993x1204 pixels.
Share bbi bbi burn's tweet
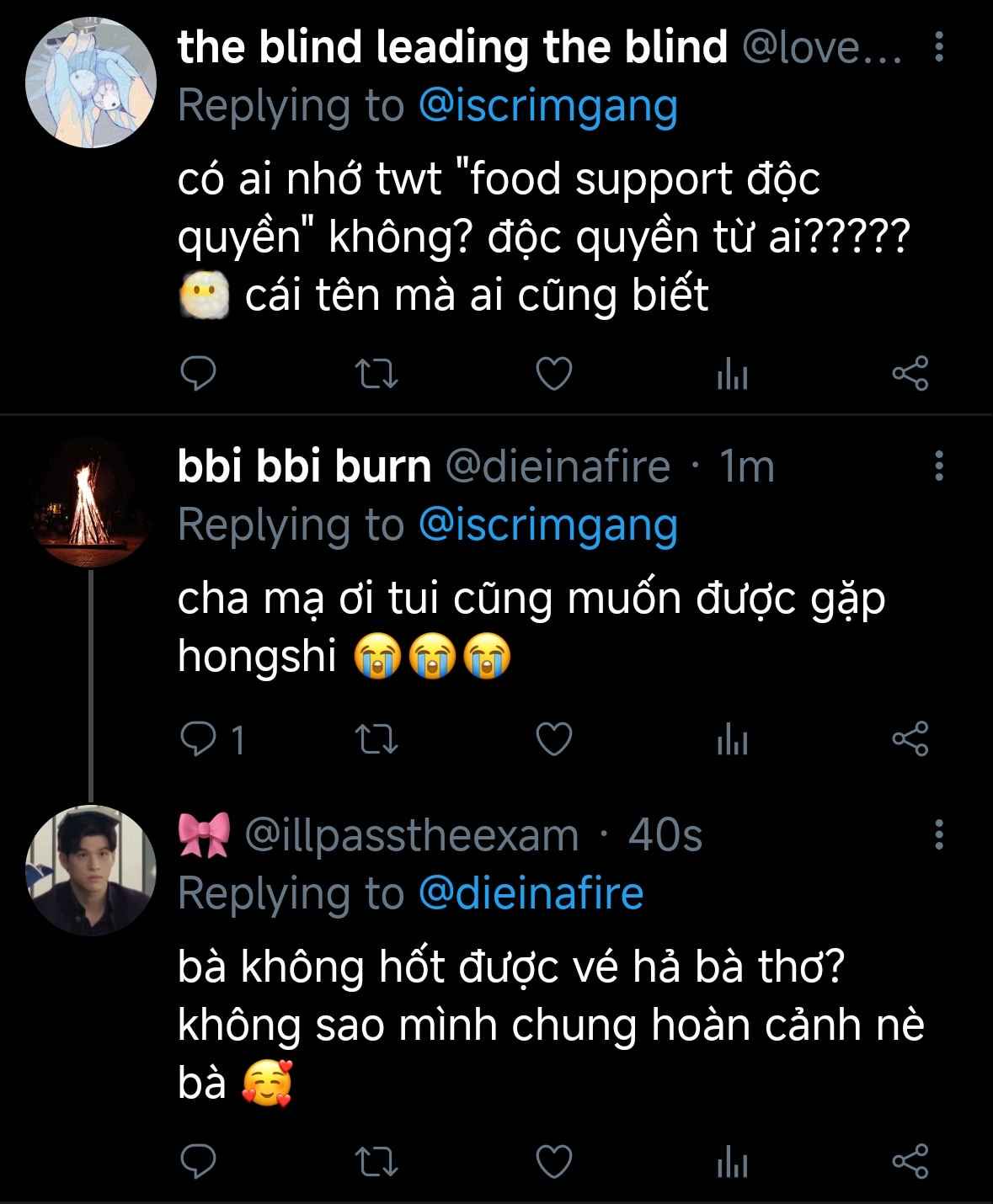pyautogui.click(x=910, y=739)
